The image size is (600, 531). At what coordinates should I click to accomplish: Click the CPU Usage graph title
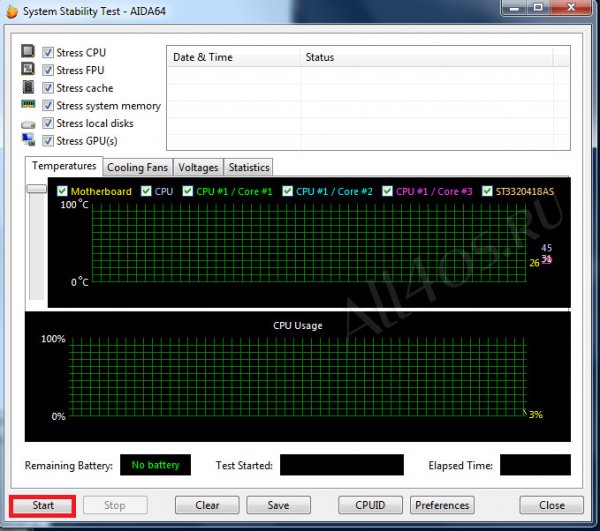tap(298, 326)
